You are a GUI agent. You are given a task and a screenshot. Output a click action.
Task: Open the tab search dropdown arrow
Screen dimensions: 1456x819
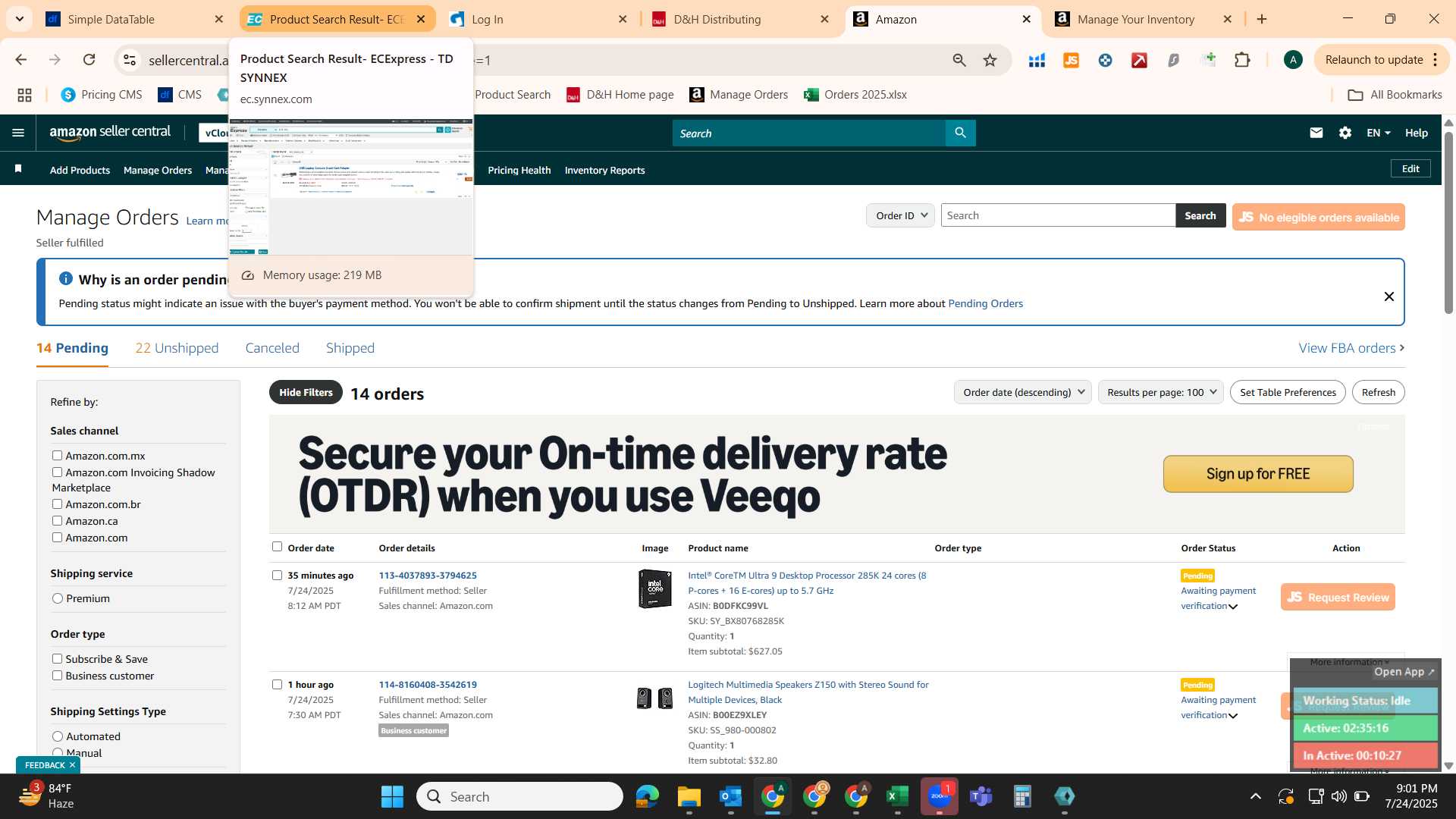point(19,19)
